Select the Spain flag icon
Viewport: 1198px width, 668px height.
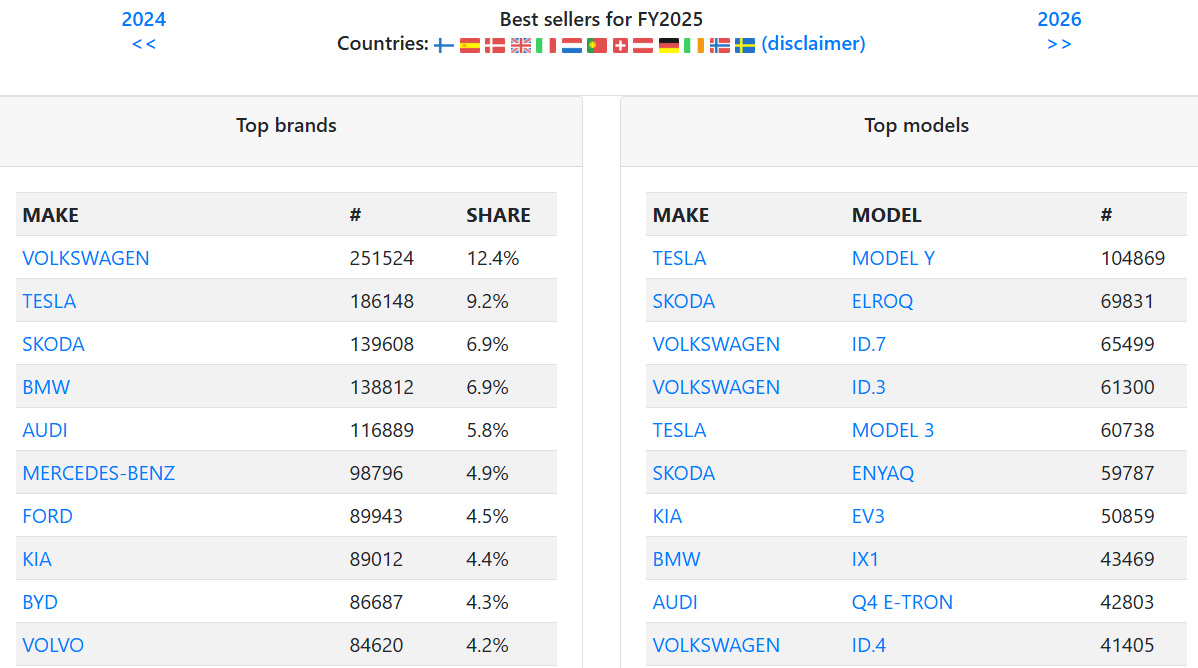point(469,45)
